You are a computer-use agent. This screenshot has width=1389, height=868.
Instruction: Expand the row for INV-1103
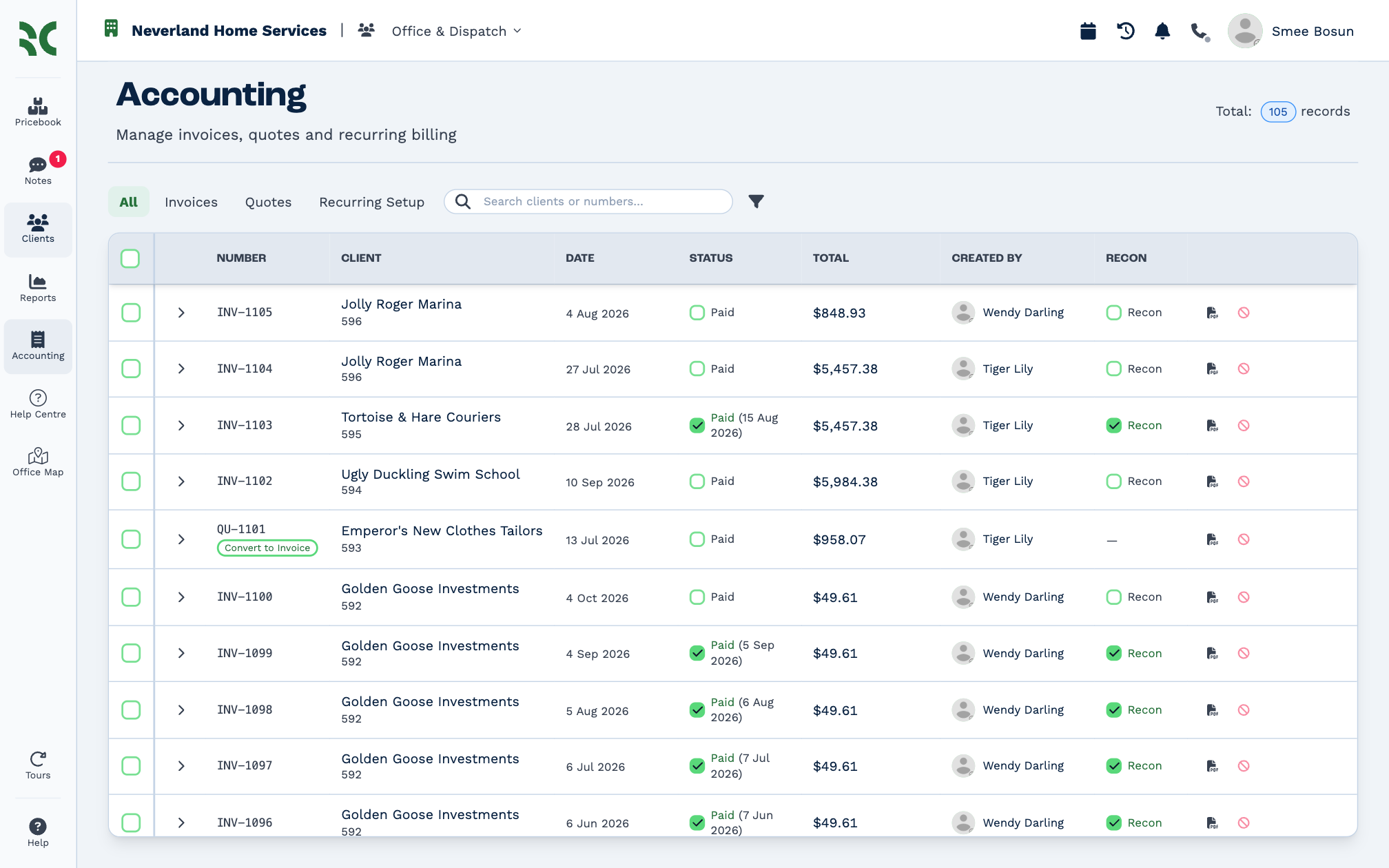coord(181,425)
